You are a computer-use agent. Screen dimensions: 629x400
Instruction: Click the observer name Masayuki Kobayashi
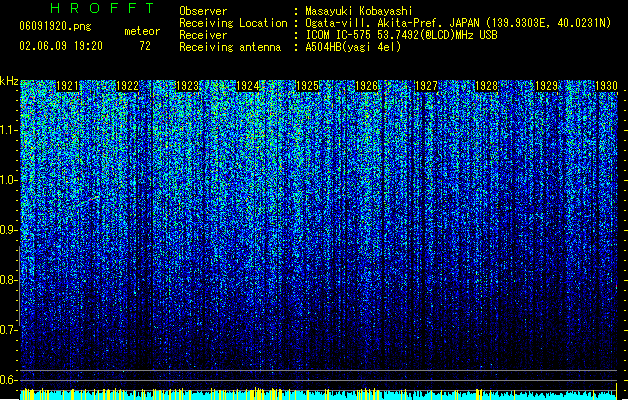pyautogui.click(x=359, y=11)
